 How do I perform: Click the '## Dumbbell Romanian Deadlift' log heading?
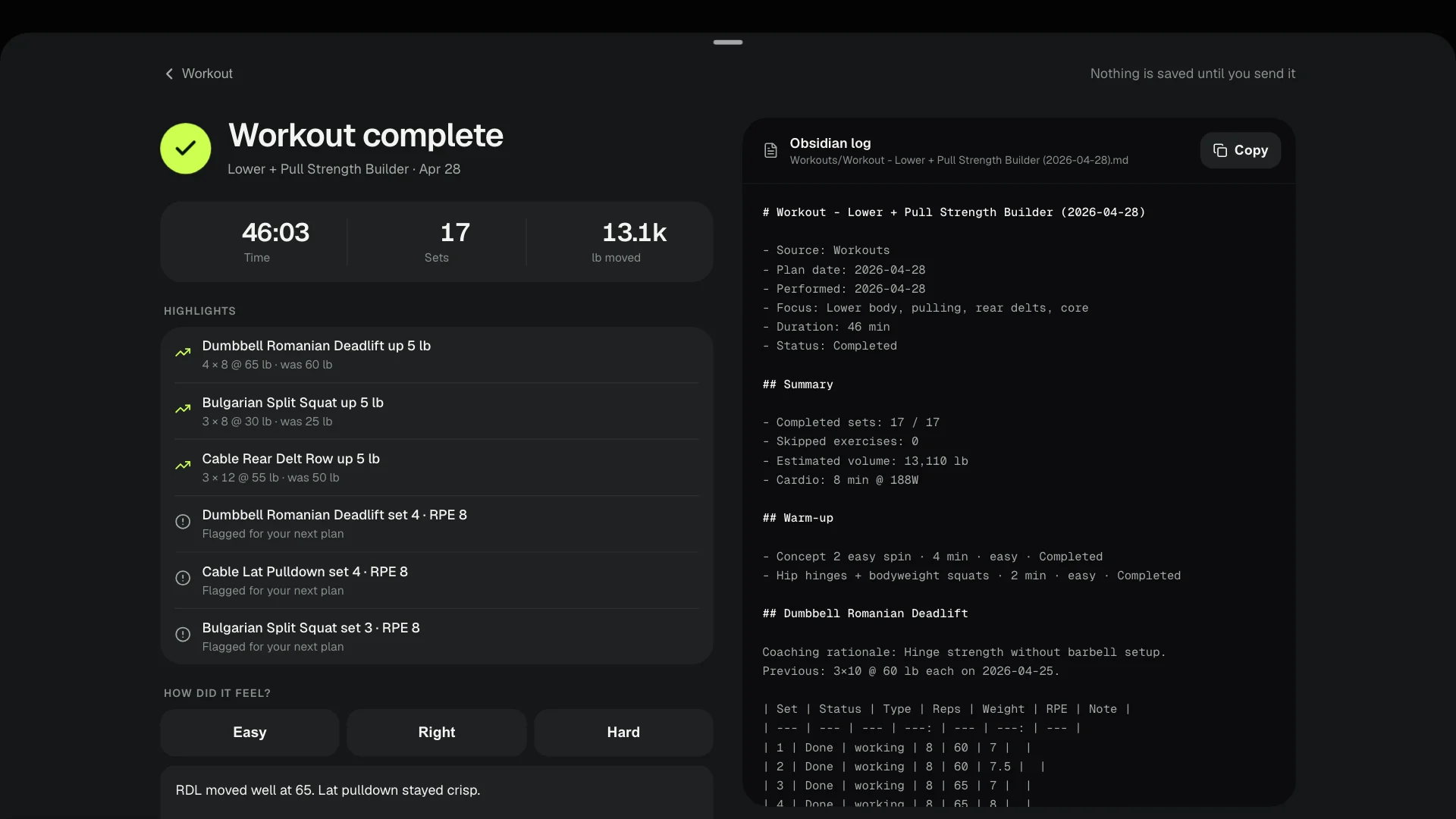click(865, 613)
